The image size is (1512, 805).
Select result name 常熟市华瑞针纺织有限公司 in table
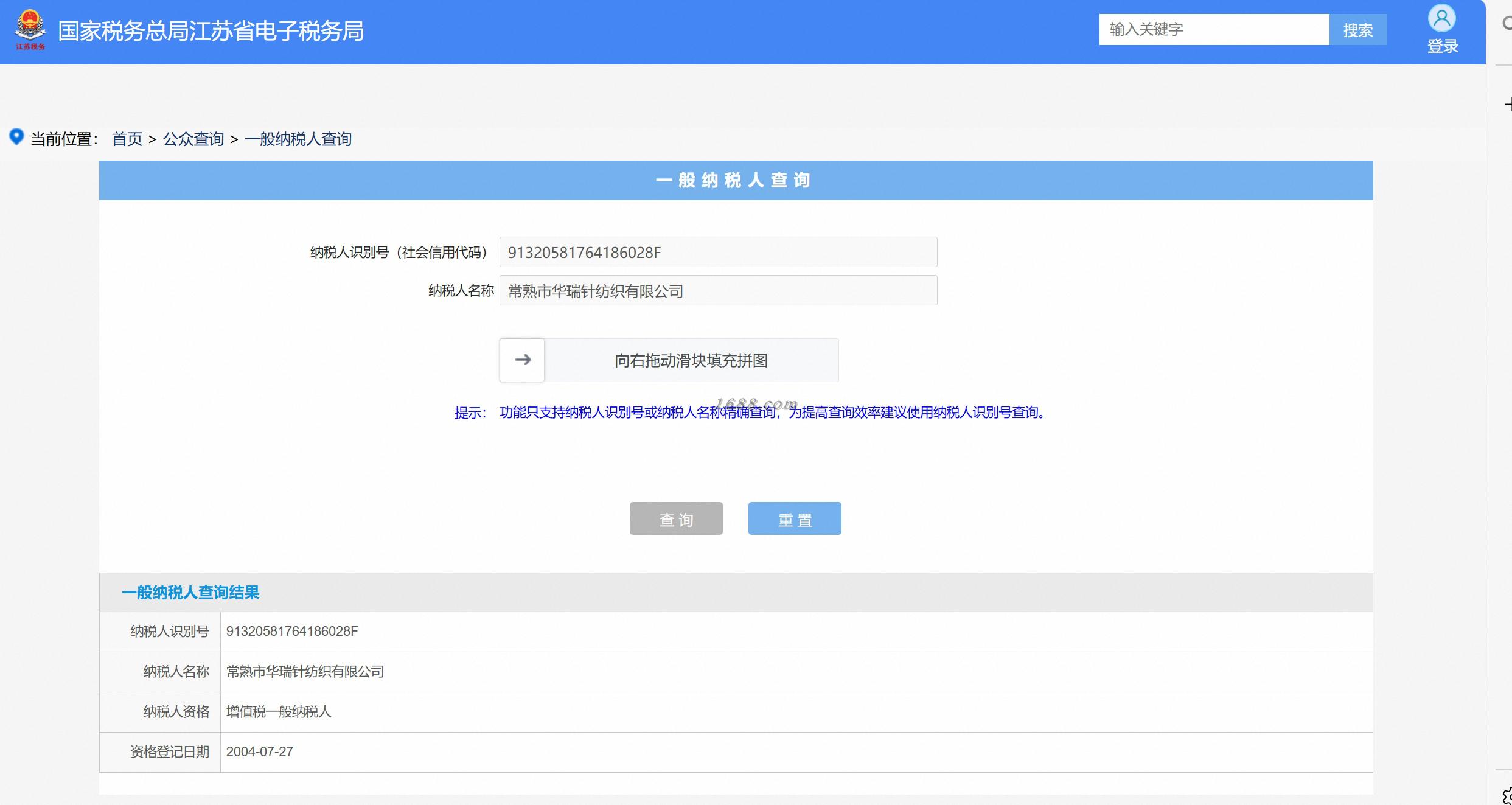[x=305, y=672]
